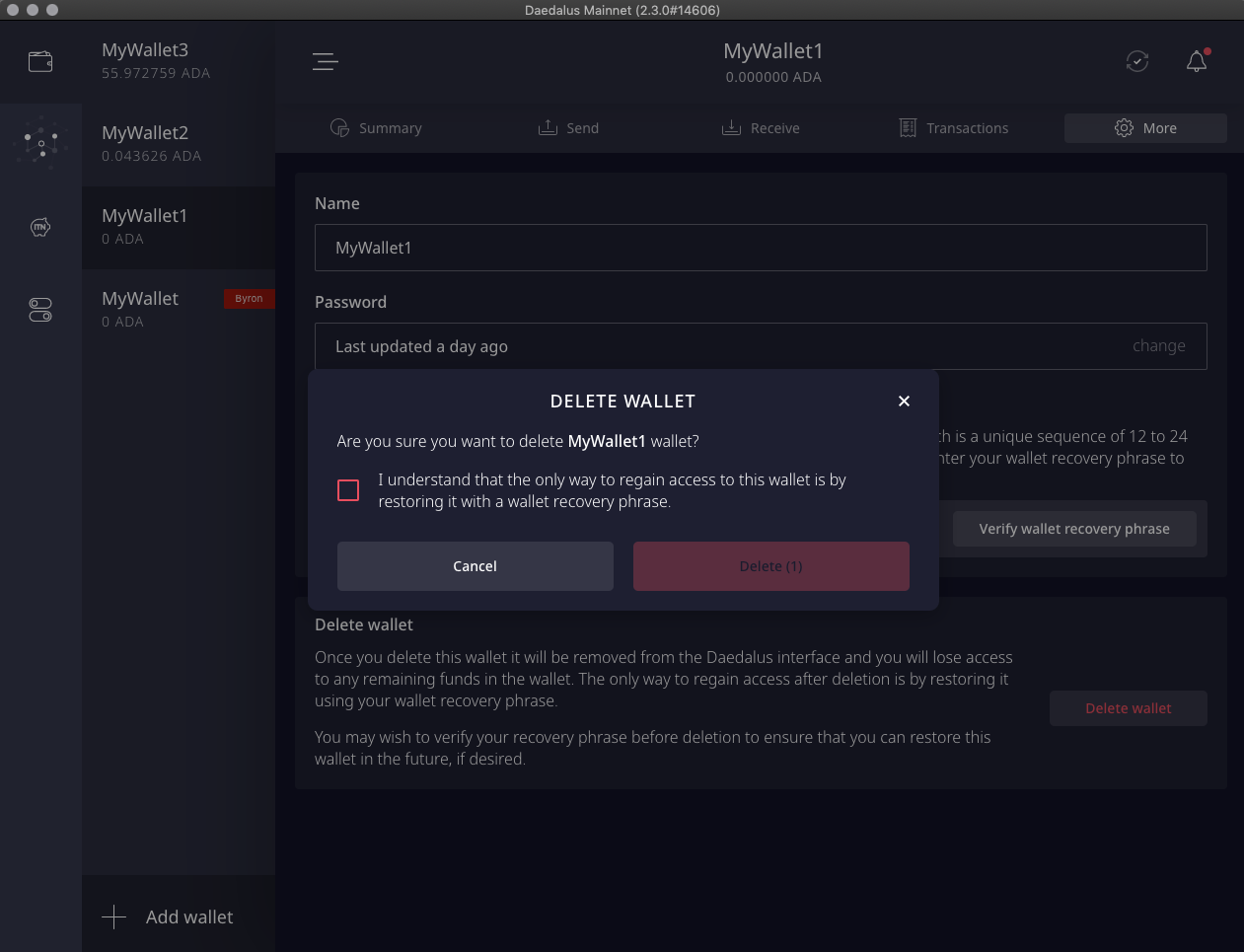Click the hamburger menu icon
The image size is (1244, 952).
pos(326,61)
